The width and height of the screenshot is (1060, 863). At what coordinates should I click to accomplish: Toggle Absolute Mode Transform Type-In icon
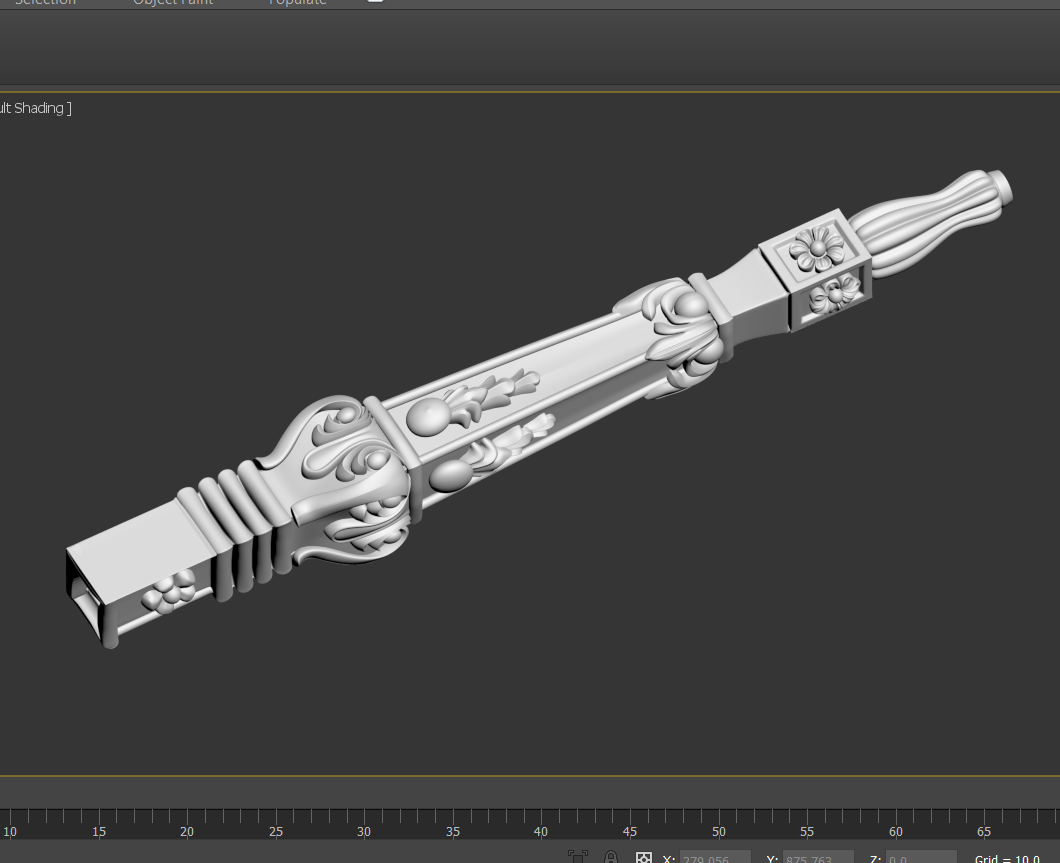click(643, 858)
